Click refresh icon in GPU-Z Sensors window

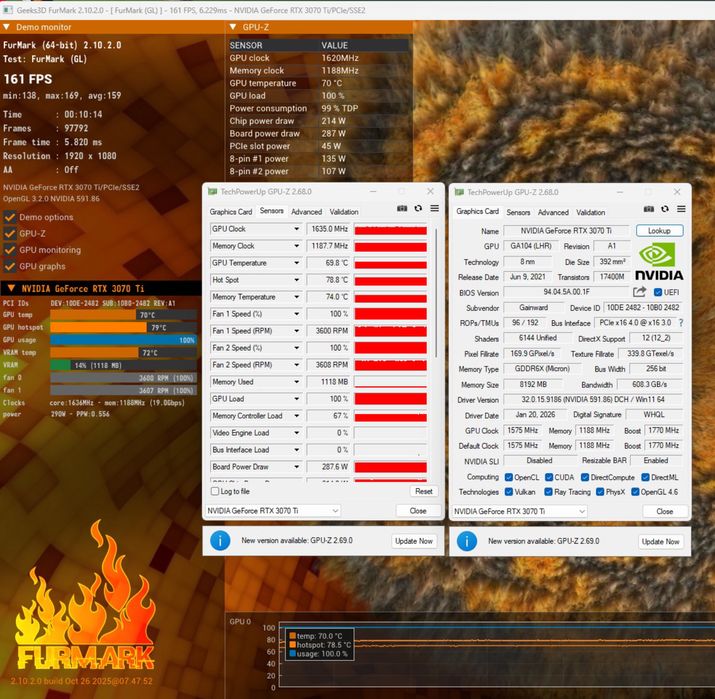pyautogui.click(x=418, y=208)
